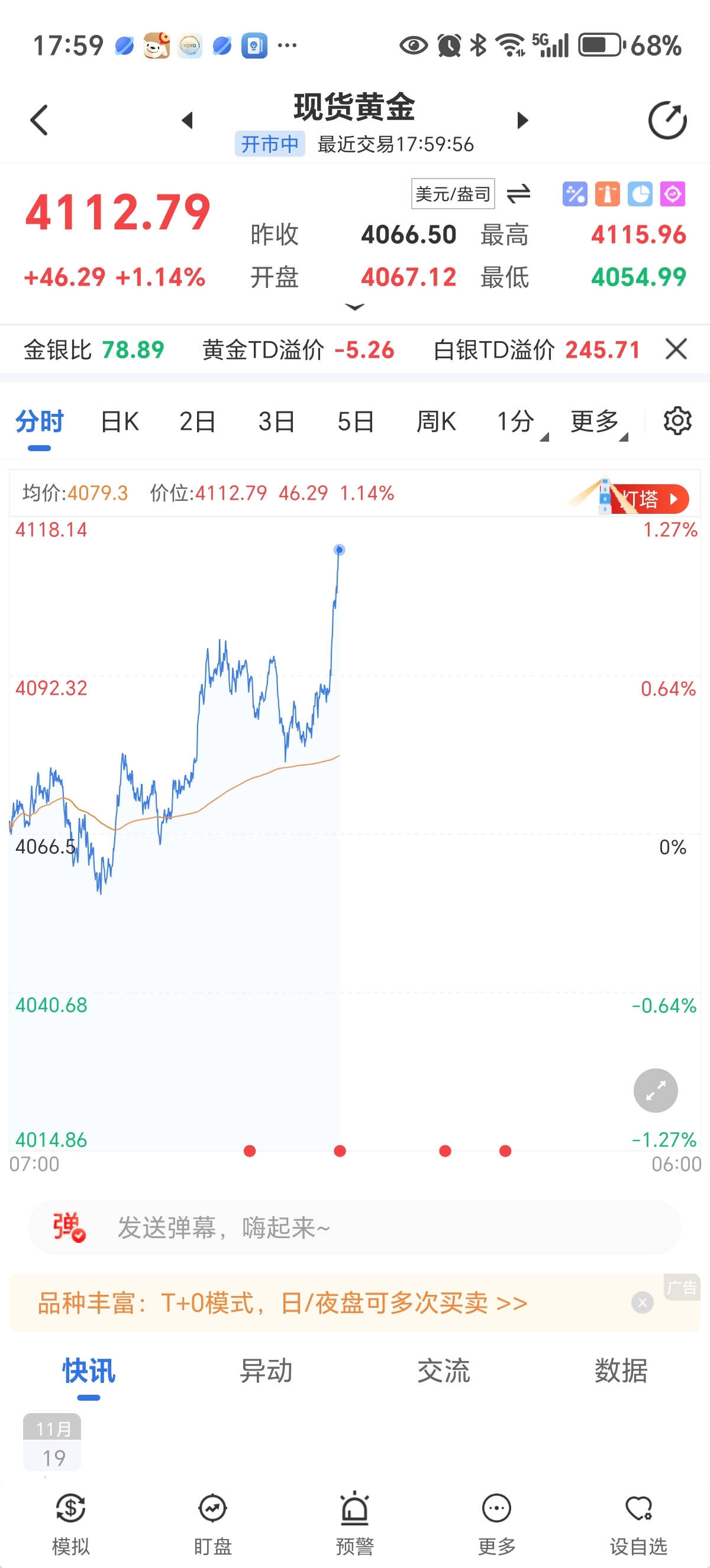The width and height of the screenshot is (710, 1568).
Task: Tap the back arrow icon
Action: (39, 120)
